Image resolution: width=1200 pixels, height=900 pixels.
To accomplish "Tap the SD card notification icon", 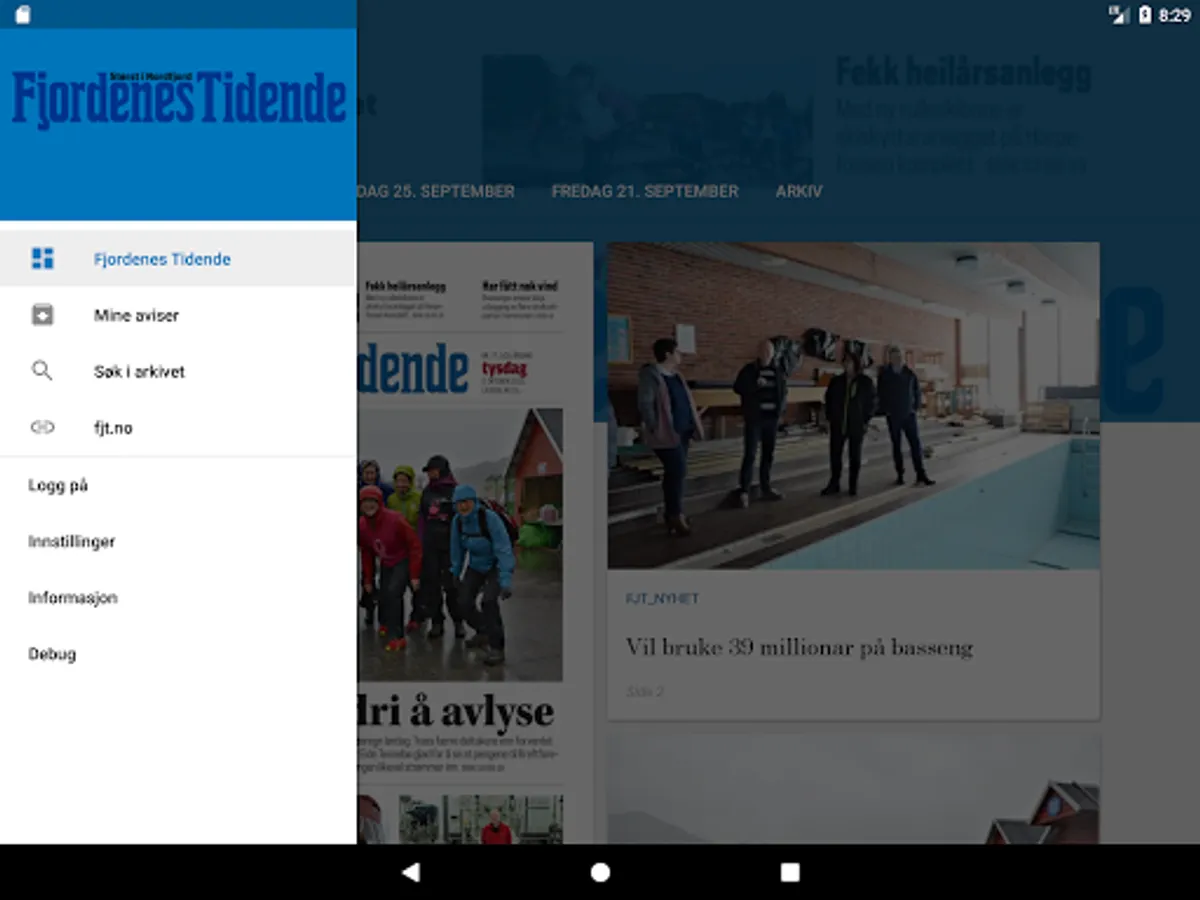I will [x=23, y=15].
